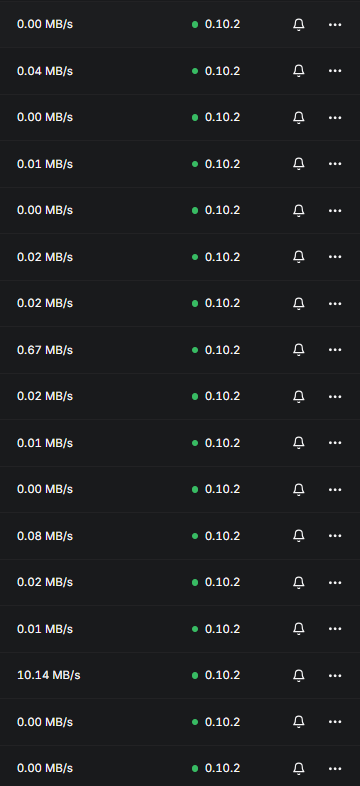
Task: Select the 0.04 MB/s network value
Action: pyautogui.click(x=45, y=71)
